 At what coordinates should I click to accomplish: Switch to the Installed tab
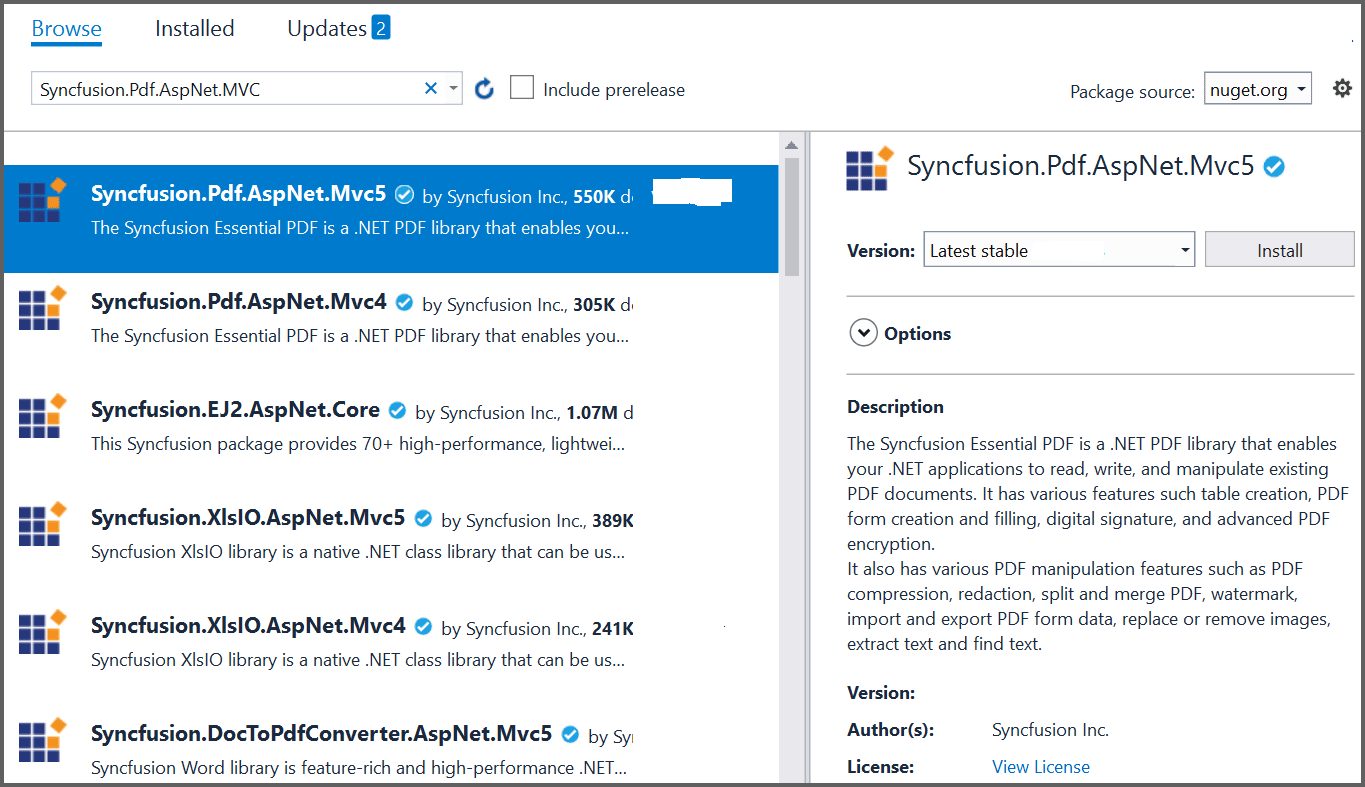tap(194, 28)
